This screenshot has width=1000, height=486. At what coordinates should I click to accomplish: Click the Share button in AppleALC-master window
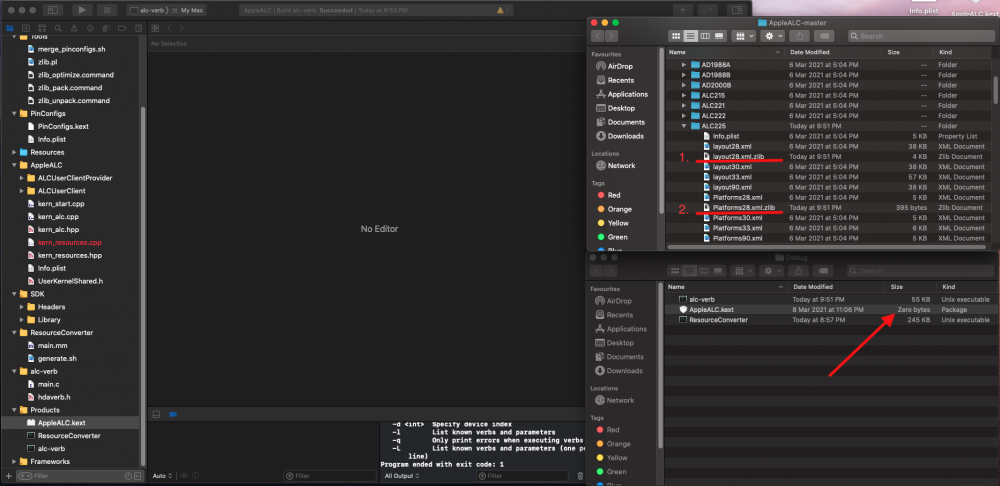tap(800, 36)
